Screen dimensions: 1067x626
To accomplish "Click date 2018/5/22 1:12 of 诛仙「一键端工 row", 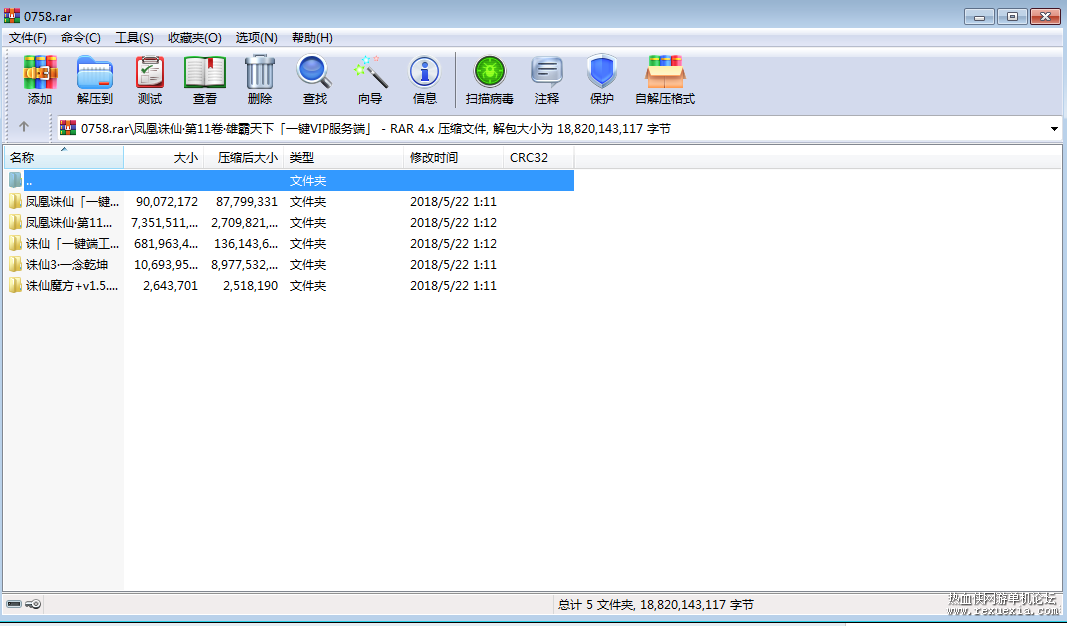I will [453, 244].
